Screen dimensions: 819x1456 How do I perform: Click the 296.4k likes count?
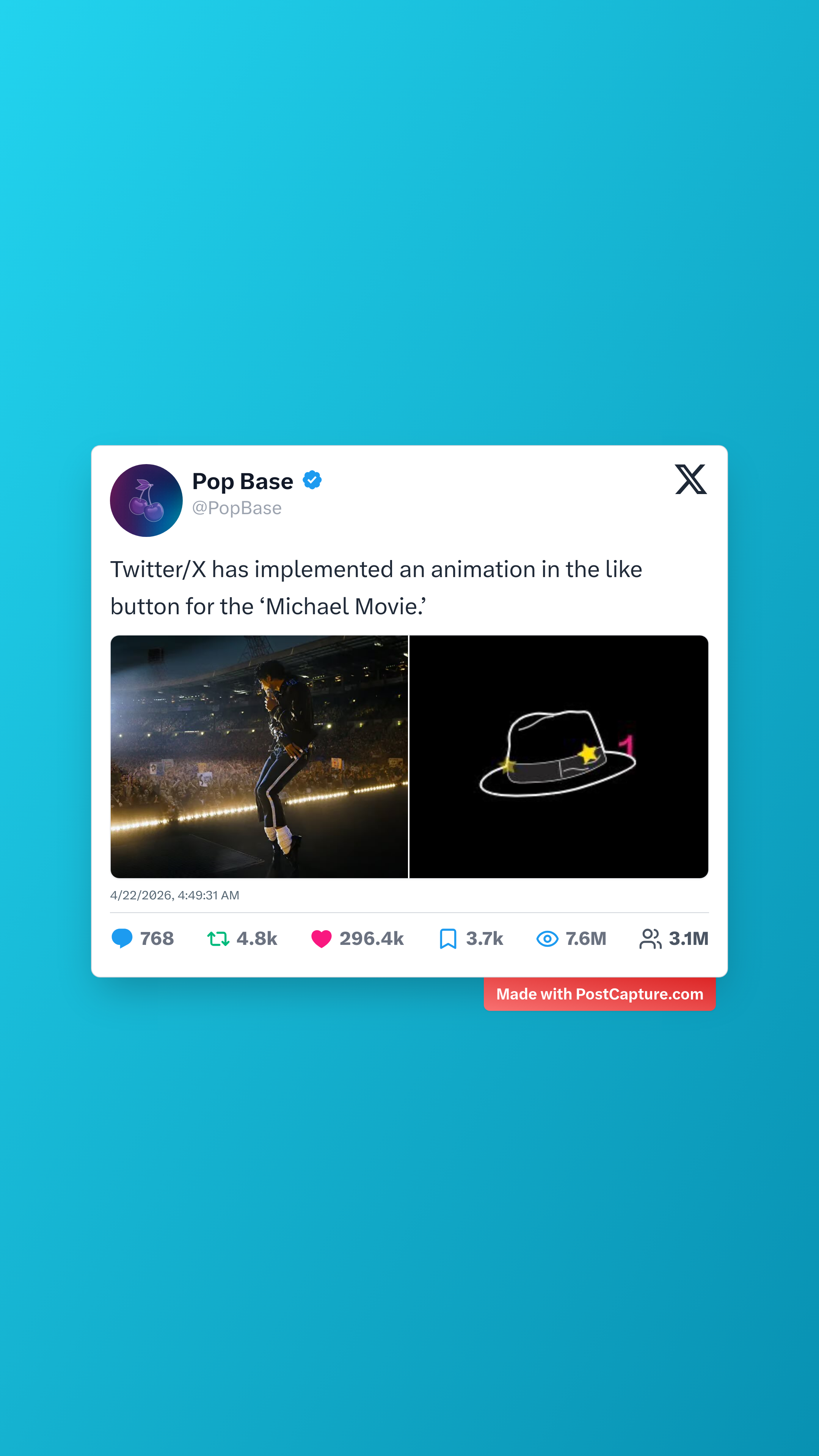(x=371, y=939)
